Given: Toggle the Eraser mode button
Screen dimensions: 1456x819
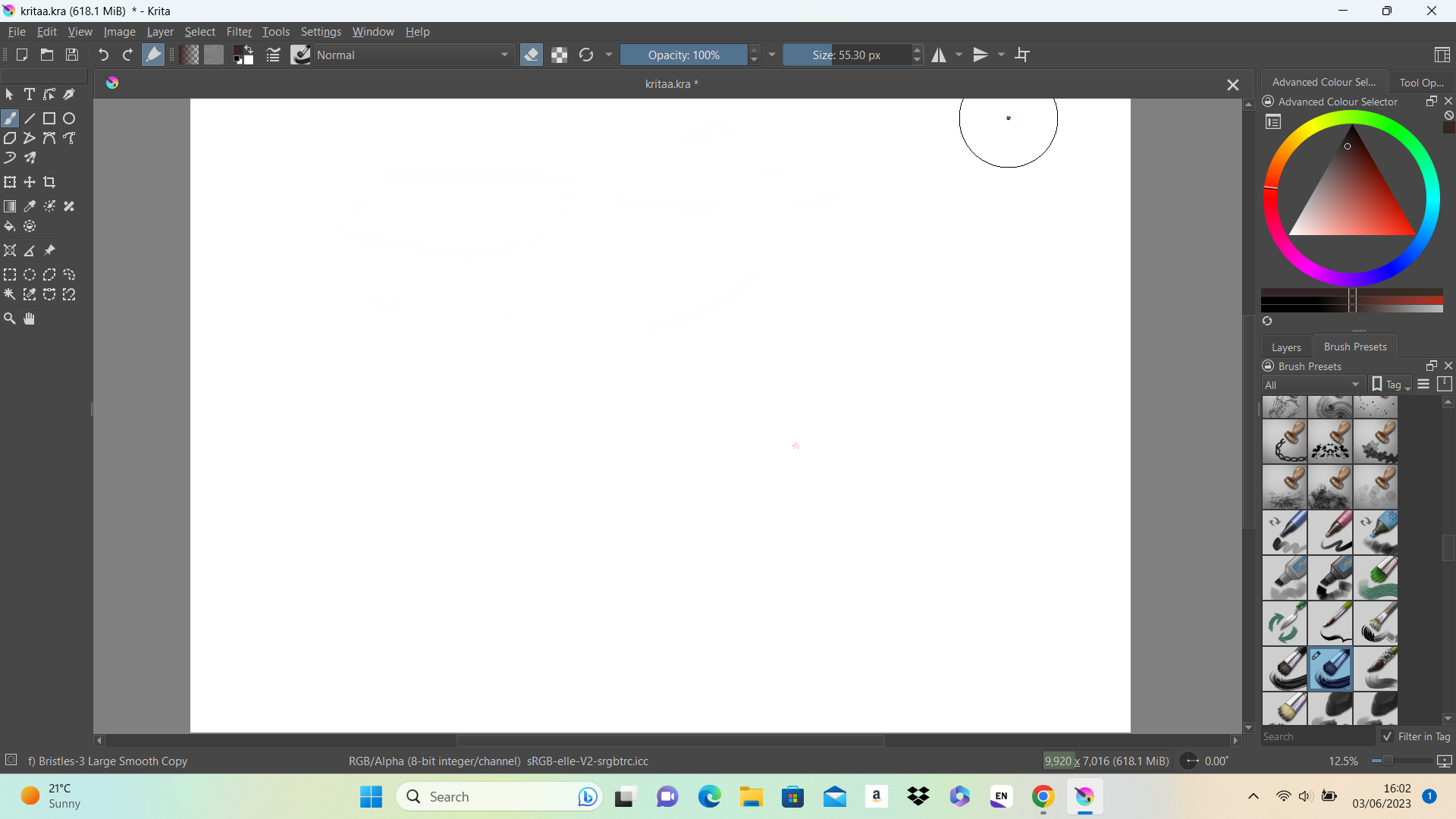Looking at the screenshot, I should tap(532, 55).
